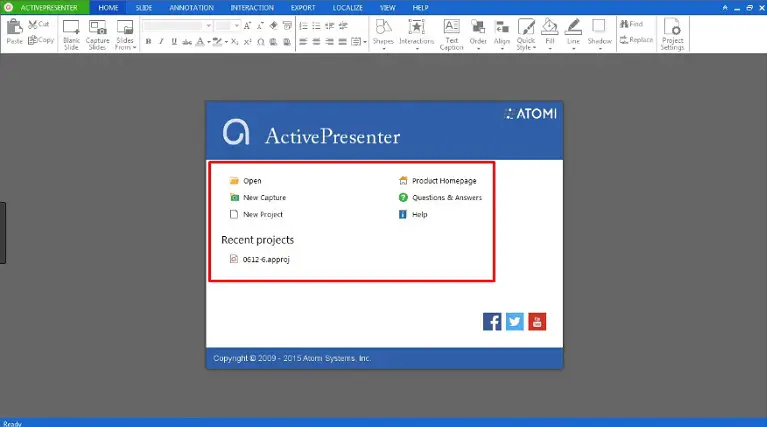Click the shrink font size icon

[260, 25]
